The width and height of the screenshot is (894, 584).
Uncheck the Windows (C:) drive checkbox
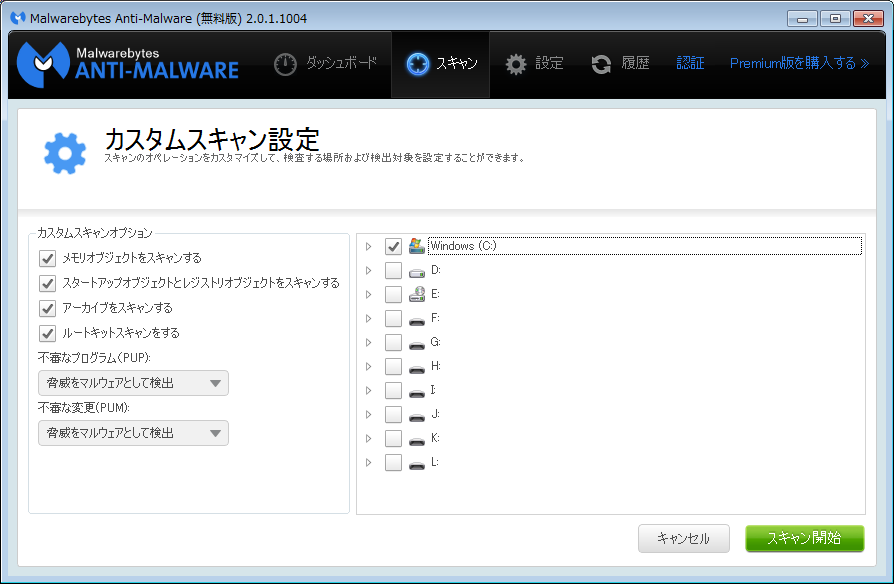click(393, 246)
